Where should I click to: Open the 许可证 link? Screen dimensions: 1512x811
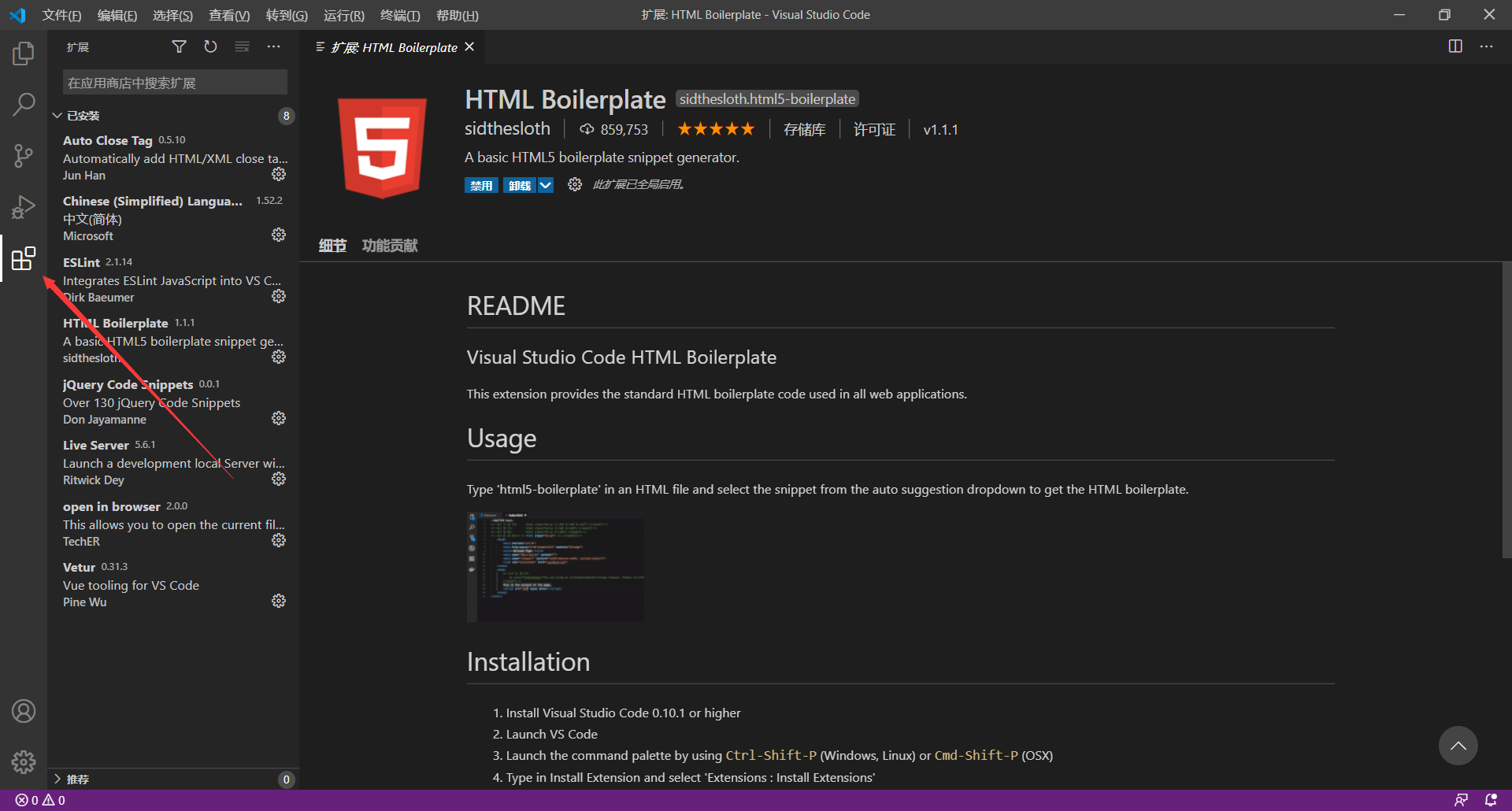(x=874, y=130)
